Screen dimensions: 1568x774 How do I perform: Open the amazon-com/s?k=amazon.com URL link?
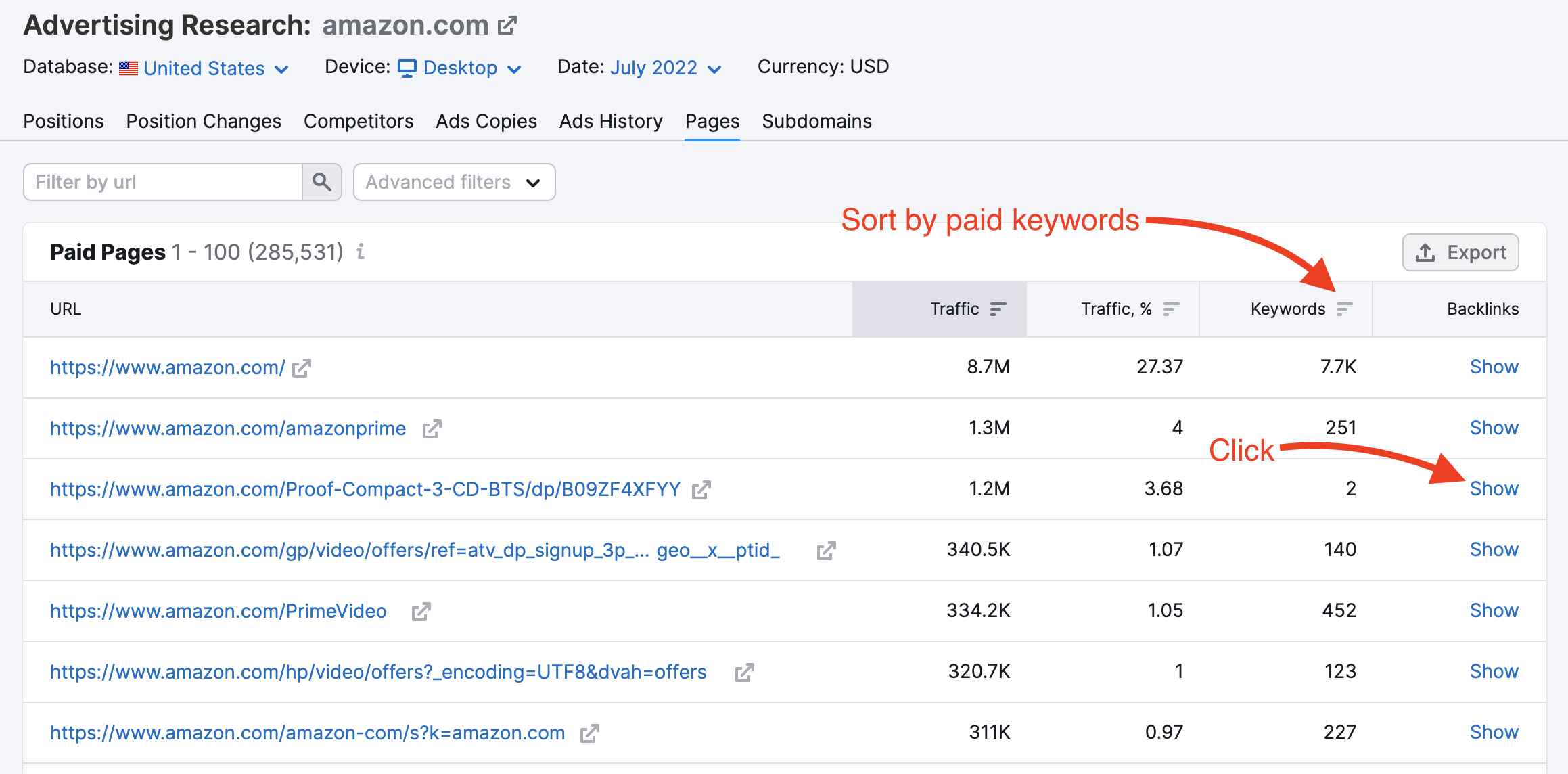308,733
